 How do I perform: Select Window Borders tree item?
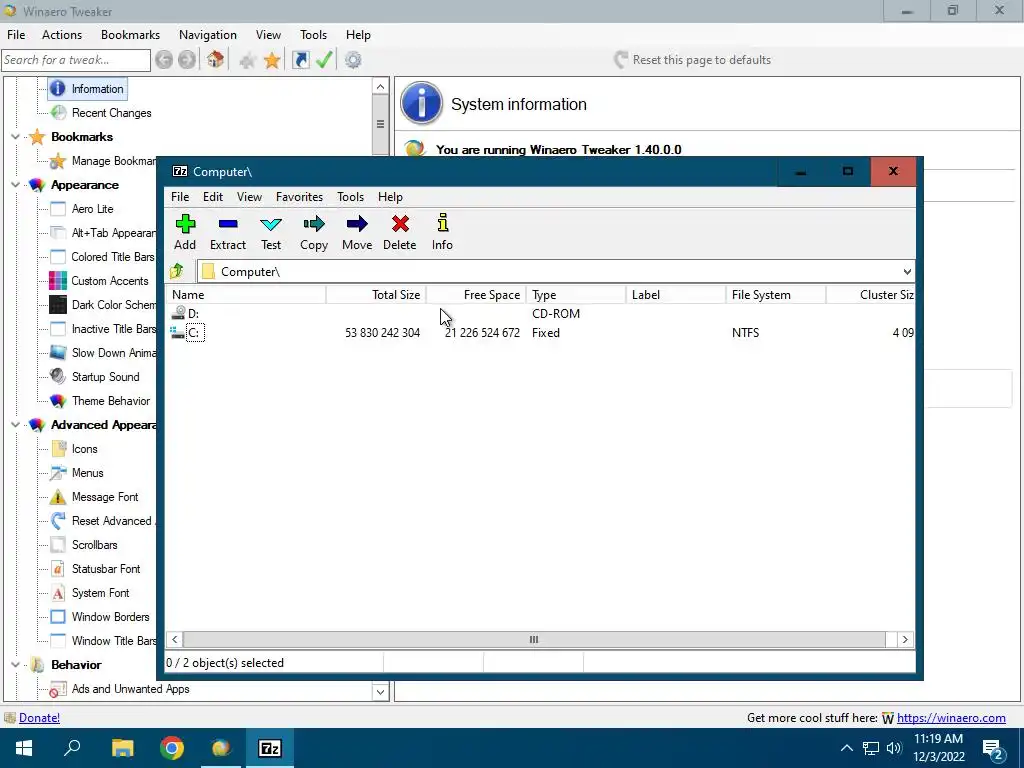point(110,617)
